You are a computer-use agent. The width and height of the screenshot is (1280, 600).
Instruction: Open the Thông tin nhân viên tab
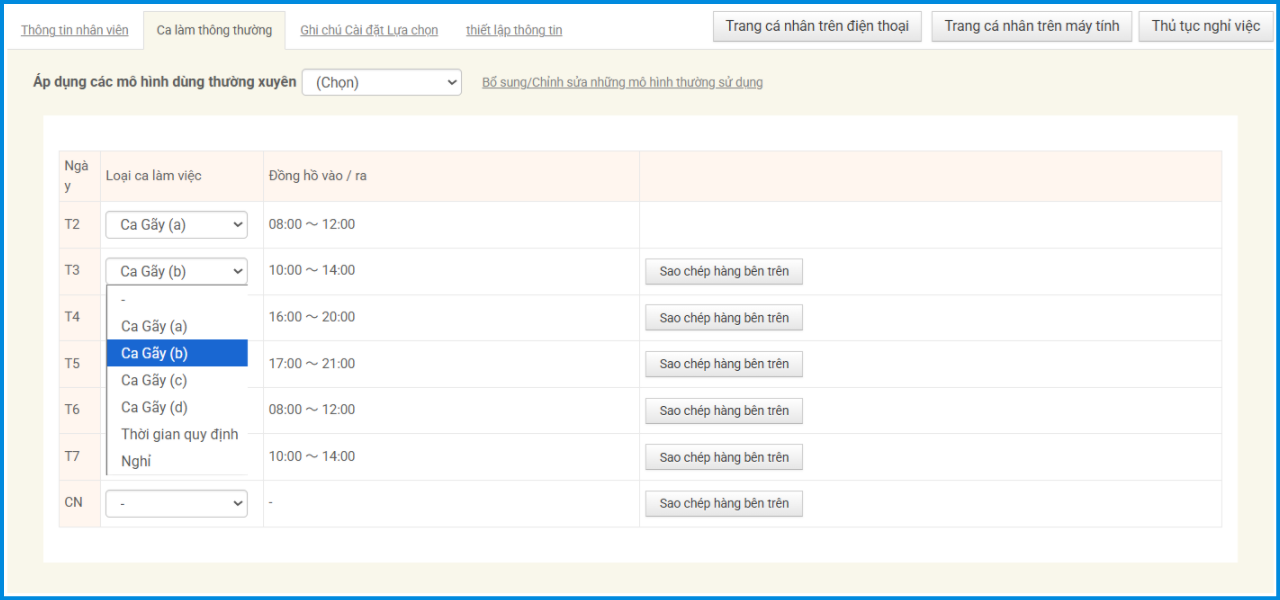[75, 30]
